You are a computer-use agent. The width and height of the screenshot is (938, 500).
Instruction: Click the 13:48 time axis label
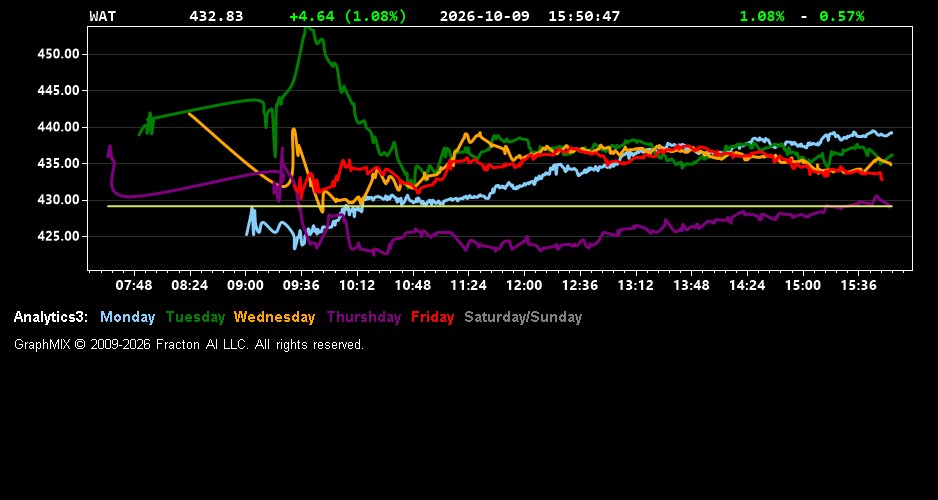[692, 286]
